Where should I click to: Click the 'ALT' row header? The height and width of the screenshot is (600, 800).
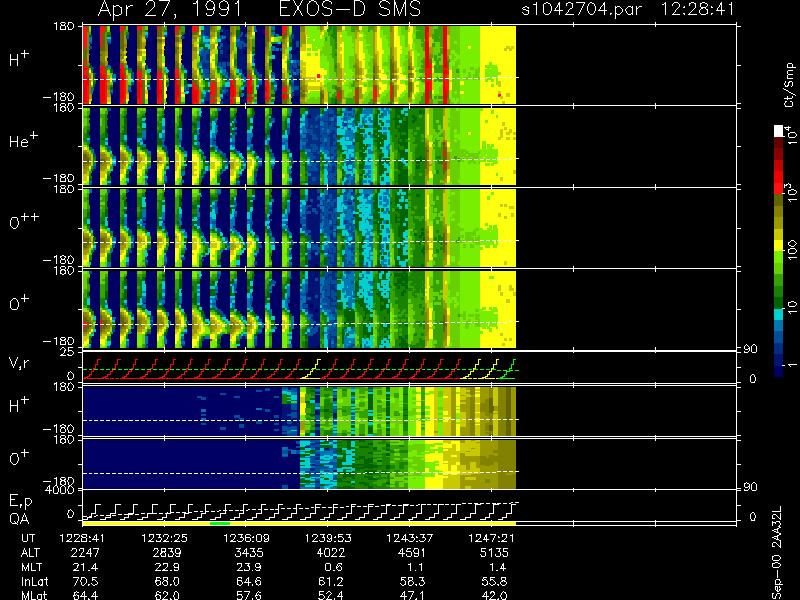30,553
